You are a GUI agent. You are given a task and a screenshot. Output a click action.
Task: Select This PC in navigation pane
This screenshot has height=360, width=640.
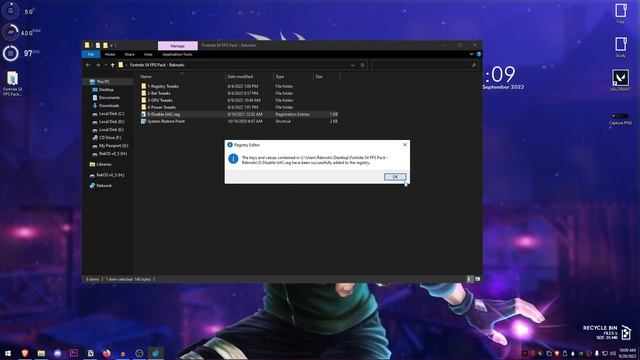100,82
